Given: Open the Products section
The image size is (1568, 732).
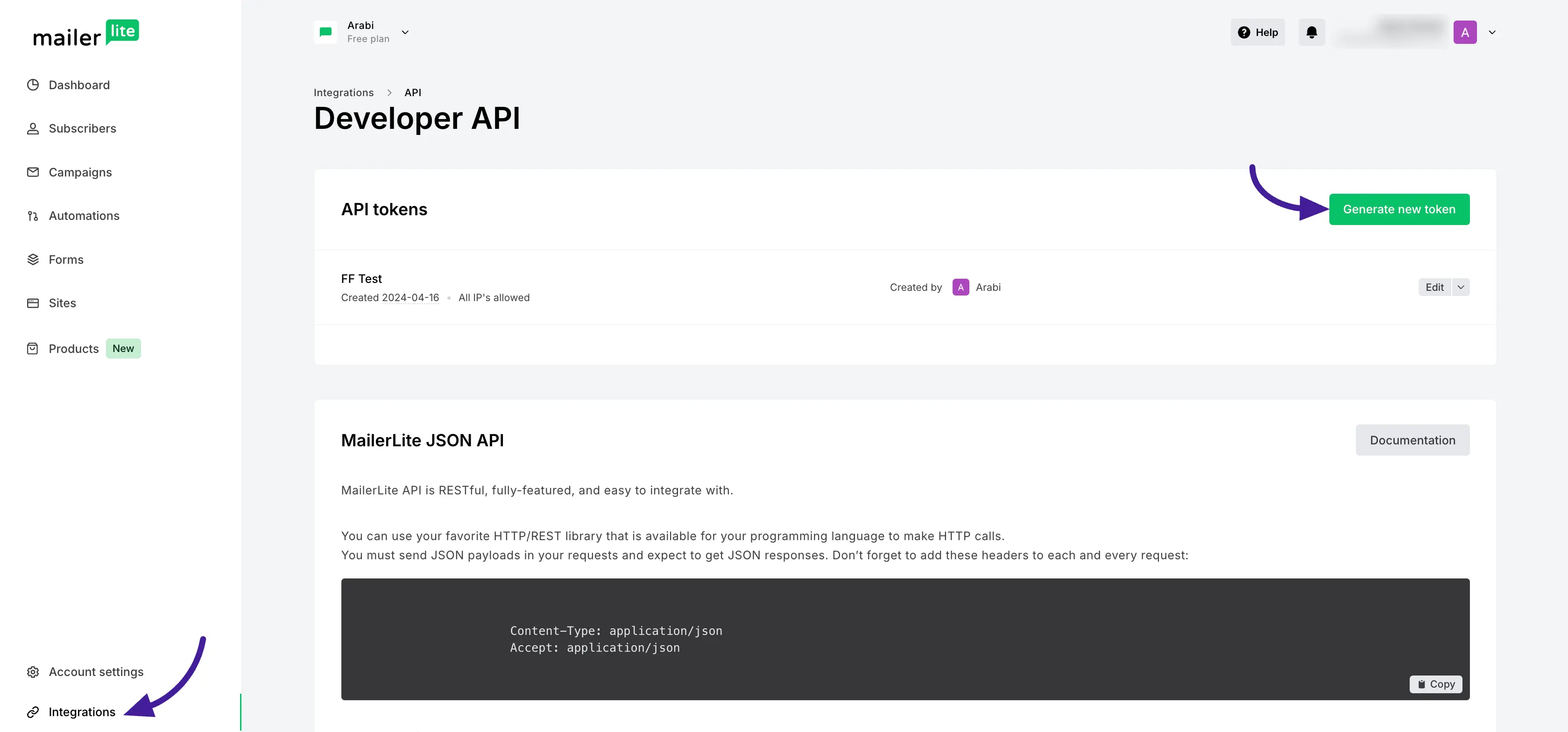Looking at the screenshot, I should 74,349.
